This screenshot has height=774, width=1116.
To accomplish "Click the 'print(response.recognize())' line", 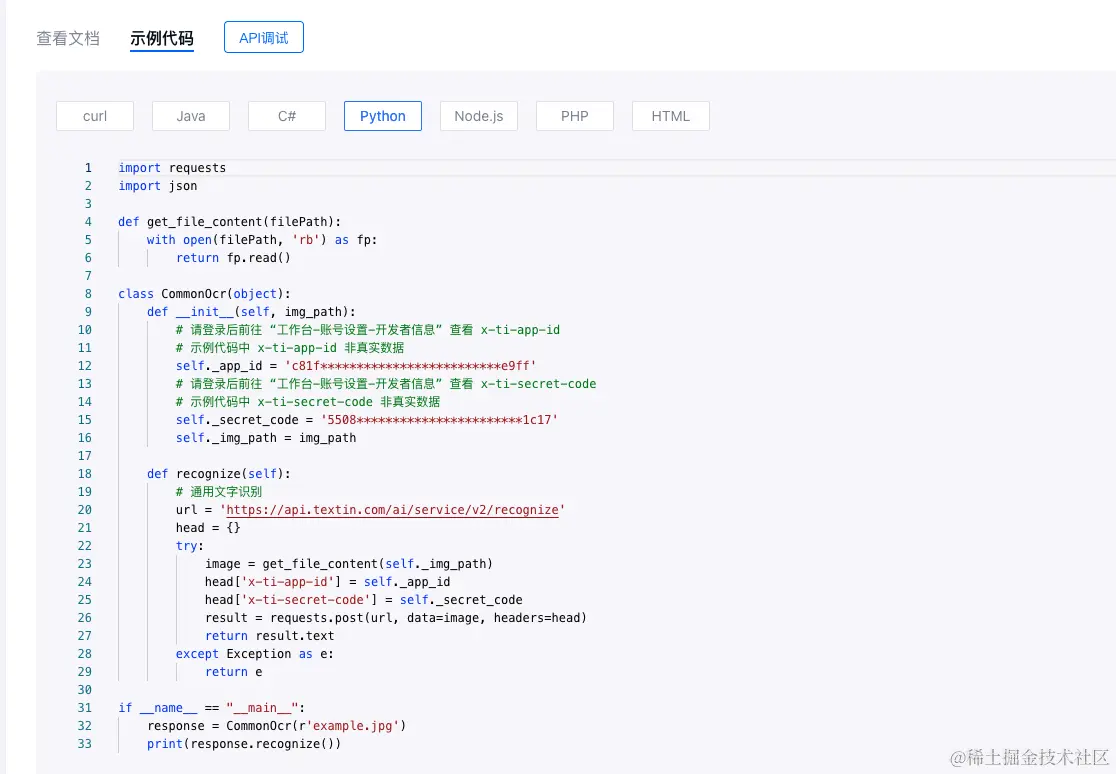I will coord(244,744).
